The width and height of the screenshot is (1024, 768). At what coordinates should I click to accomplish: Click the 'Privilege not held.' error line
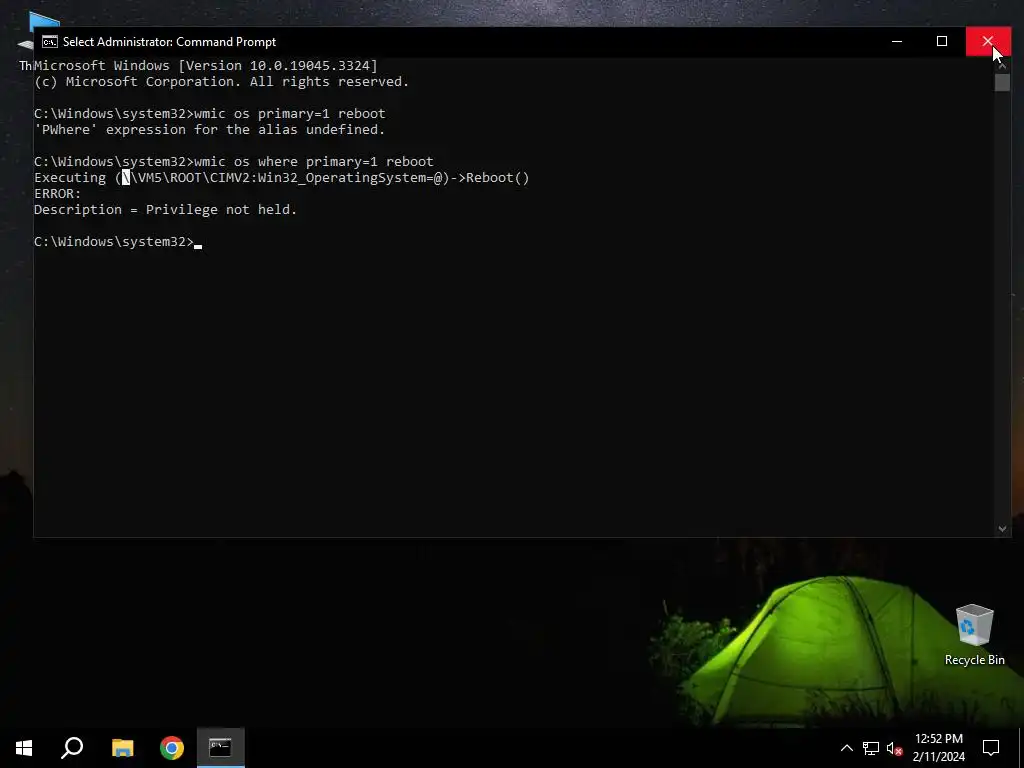coord(165,210)
